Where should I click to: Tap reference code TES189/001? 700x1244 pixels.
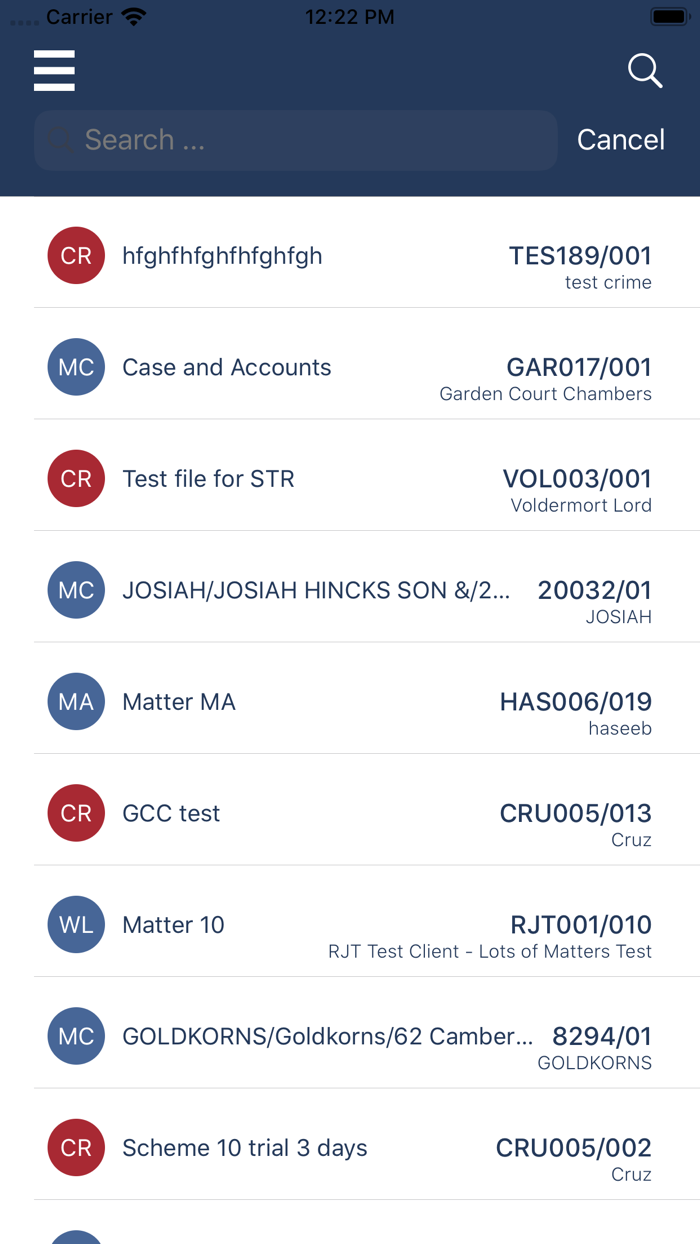pyautogui.click(x=580, y=256)
